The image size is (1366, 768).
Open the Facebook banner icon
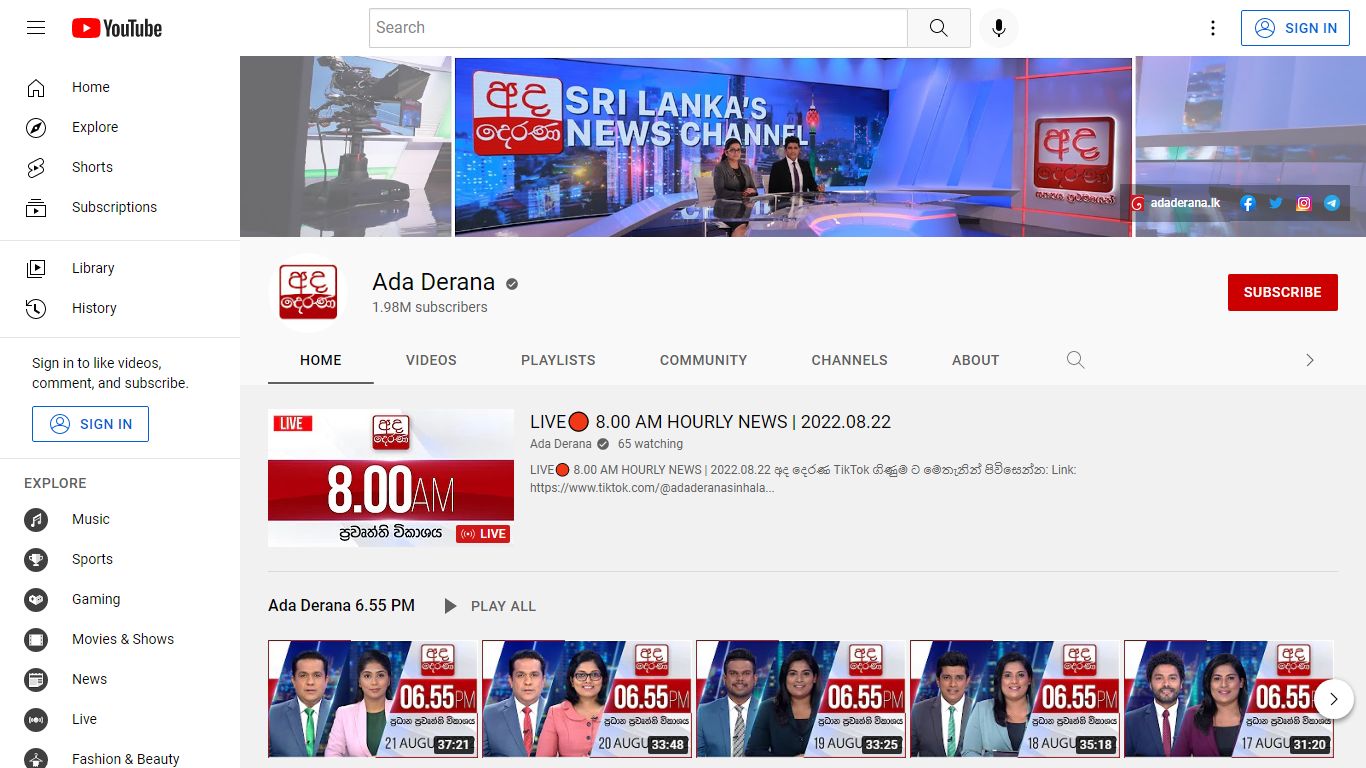pyautogui.click(x=1247, y=203)
